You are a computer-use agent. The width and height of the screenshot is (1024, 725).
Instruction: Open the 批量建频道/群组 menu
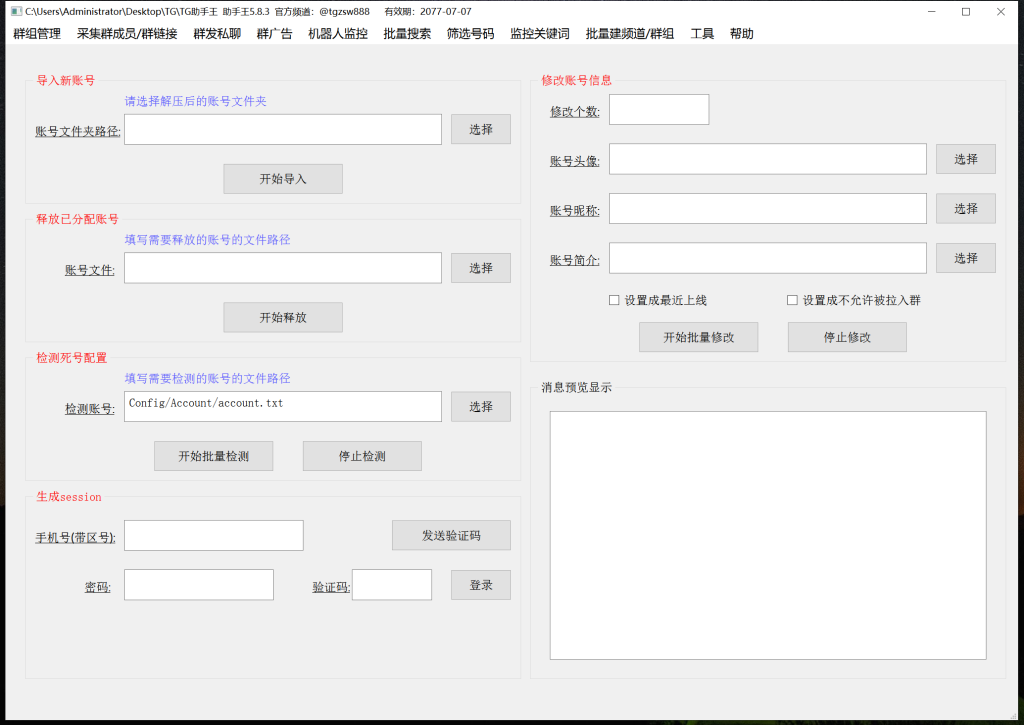(630, 34)
